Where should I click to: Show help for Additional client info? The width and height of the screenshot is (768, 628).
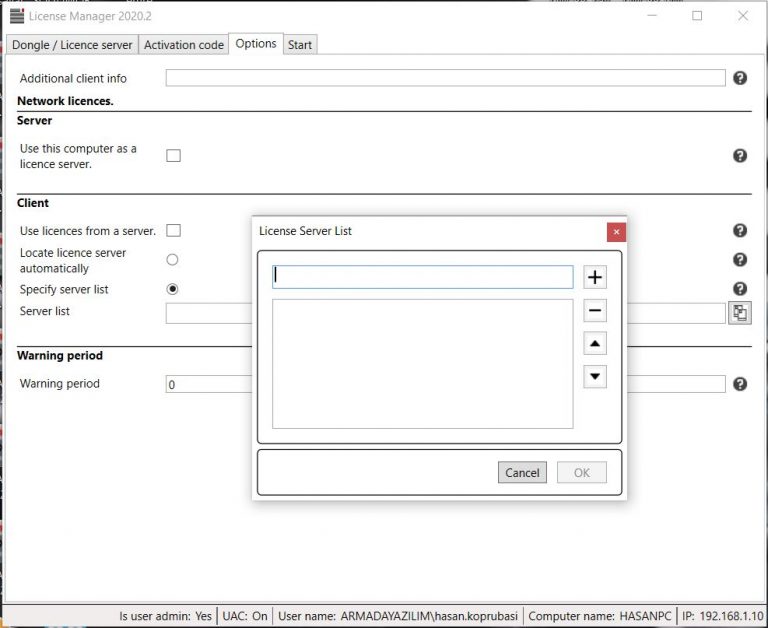740,78
